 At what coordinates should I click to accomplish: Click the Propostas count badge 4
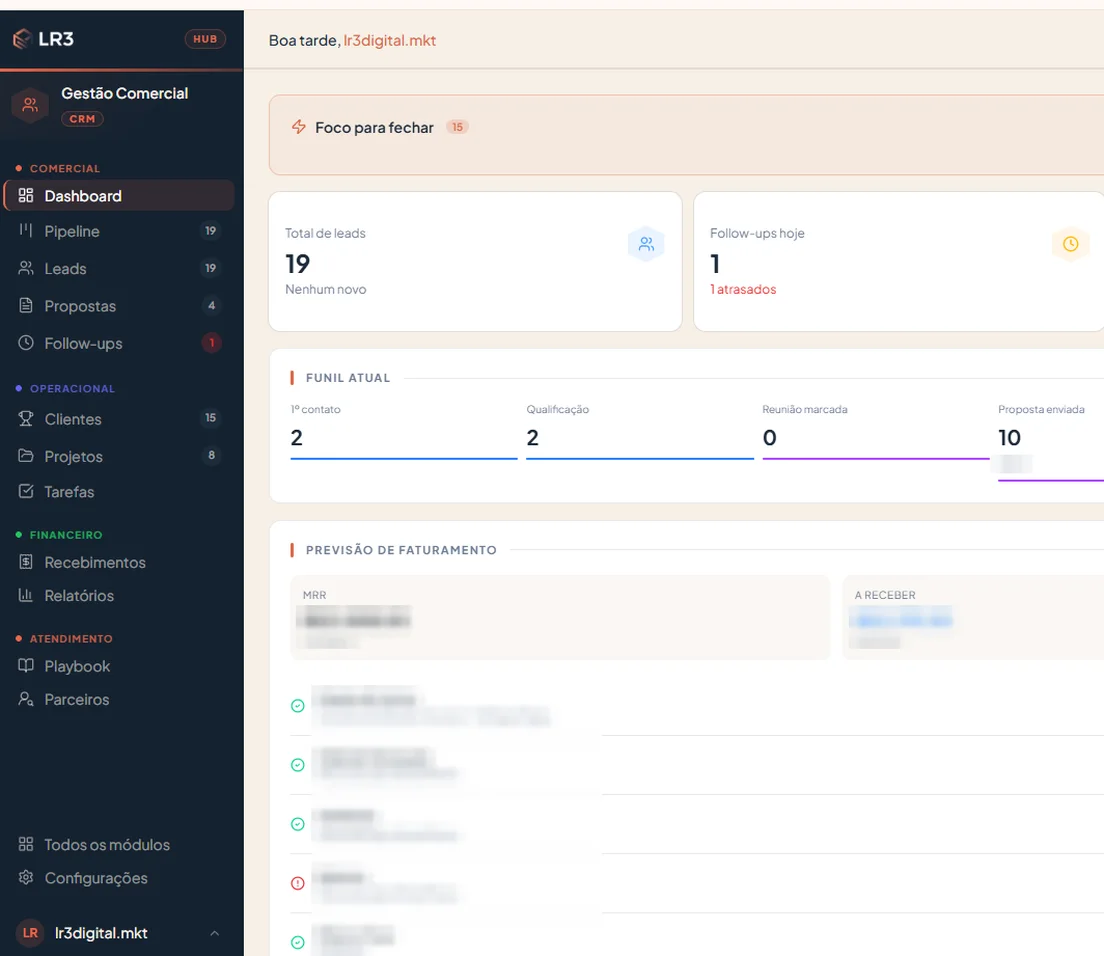[211, 306]
